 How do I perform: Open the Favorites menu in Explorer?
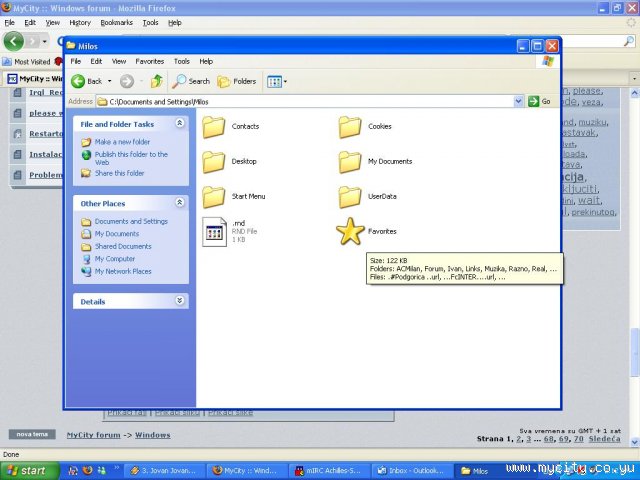coord(149,61)
